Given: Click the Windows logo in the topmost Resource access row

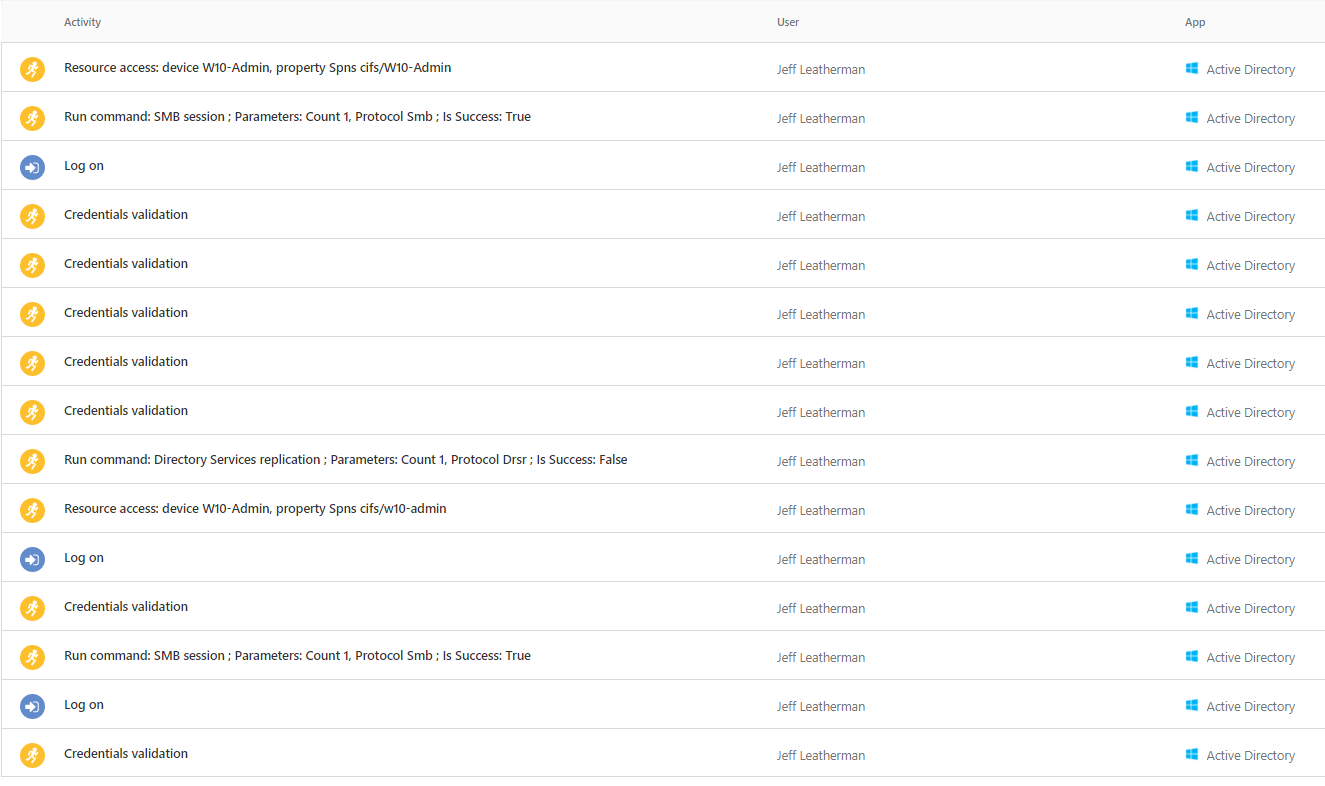Looking at the screenshot, I should coord(1191,68).
